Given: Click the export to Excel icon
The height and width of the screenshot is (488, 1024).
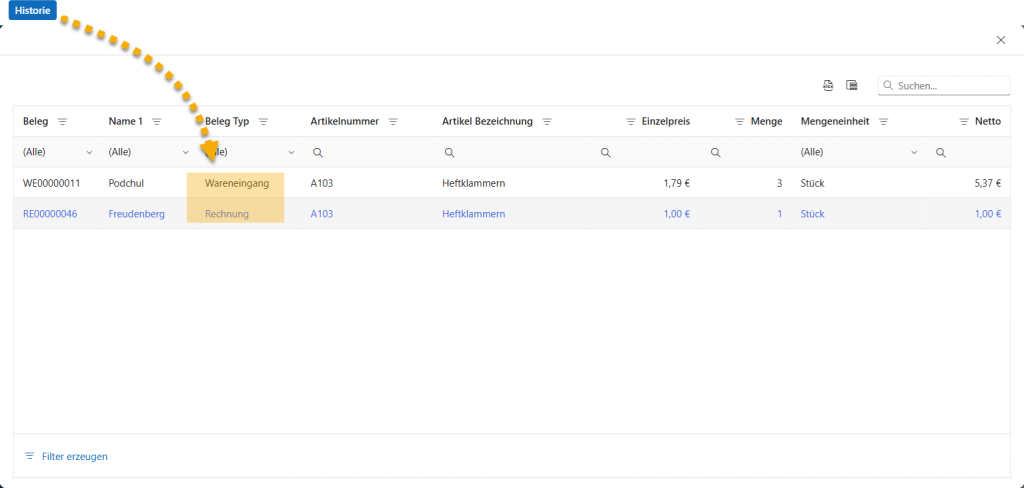Looking at the screenshot, I should (828, 85).
